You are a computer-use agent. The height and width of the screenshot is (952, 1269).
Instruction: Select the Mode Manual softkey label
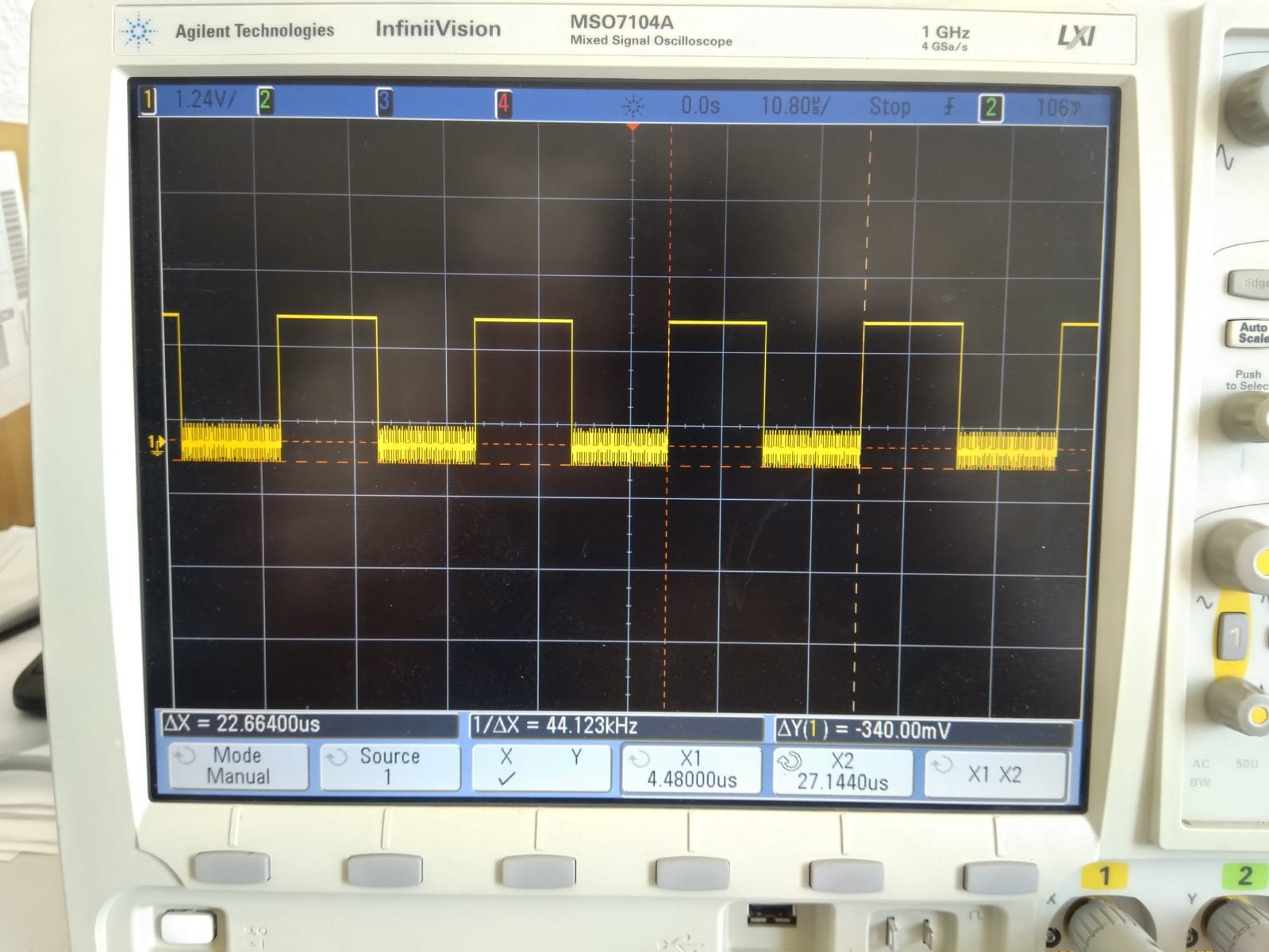pos(237,766)
